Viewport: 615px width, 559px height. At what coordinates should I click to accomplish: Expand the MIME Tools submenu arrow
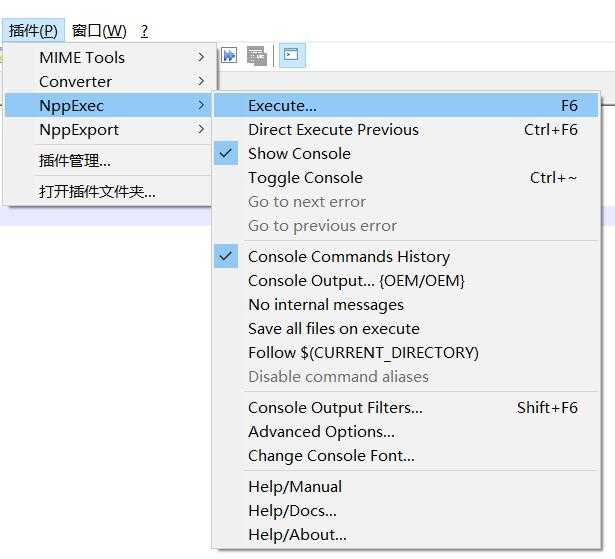point(201,57)
